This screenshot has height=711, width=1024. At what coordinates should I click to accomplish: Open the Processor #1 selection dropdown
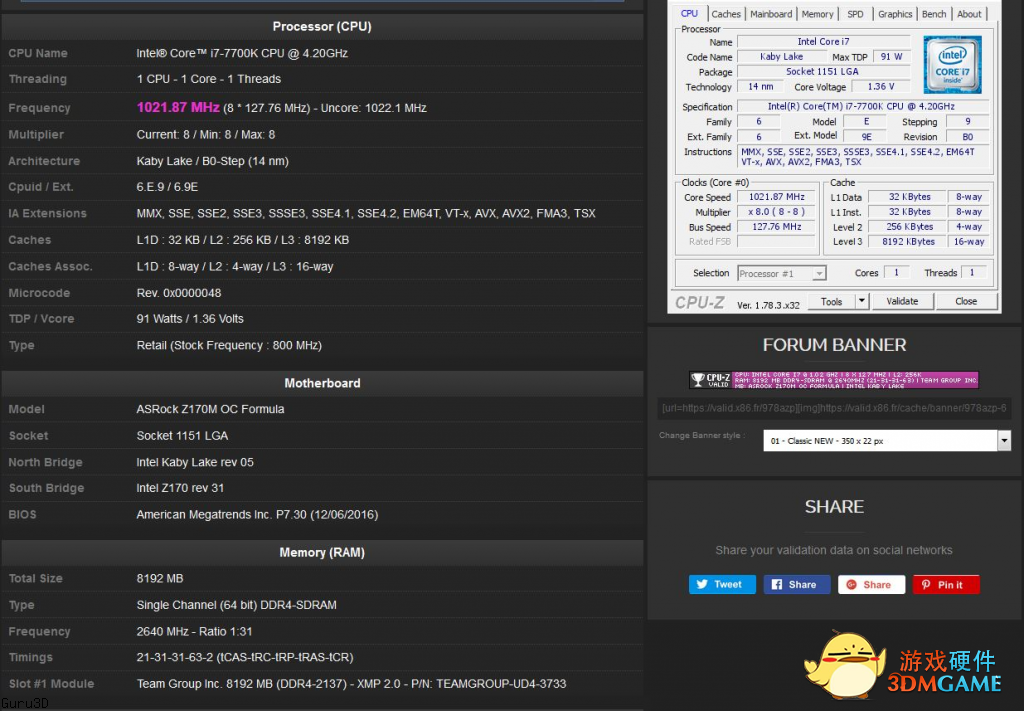click(x=782, y=274)
